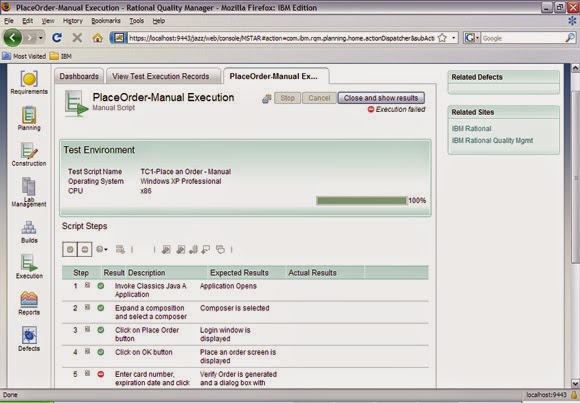Click the attach file paperclip icon
Image resolution: width=580 pixels, height=403 pixels.
tap(193, 249)
